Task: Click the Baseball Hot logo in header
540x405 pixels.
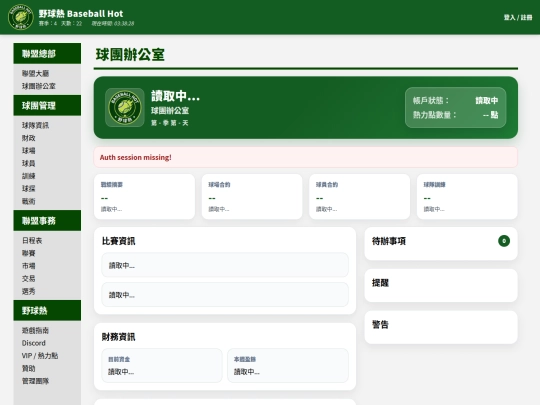Action: 20,17
